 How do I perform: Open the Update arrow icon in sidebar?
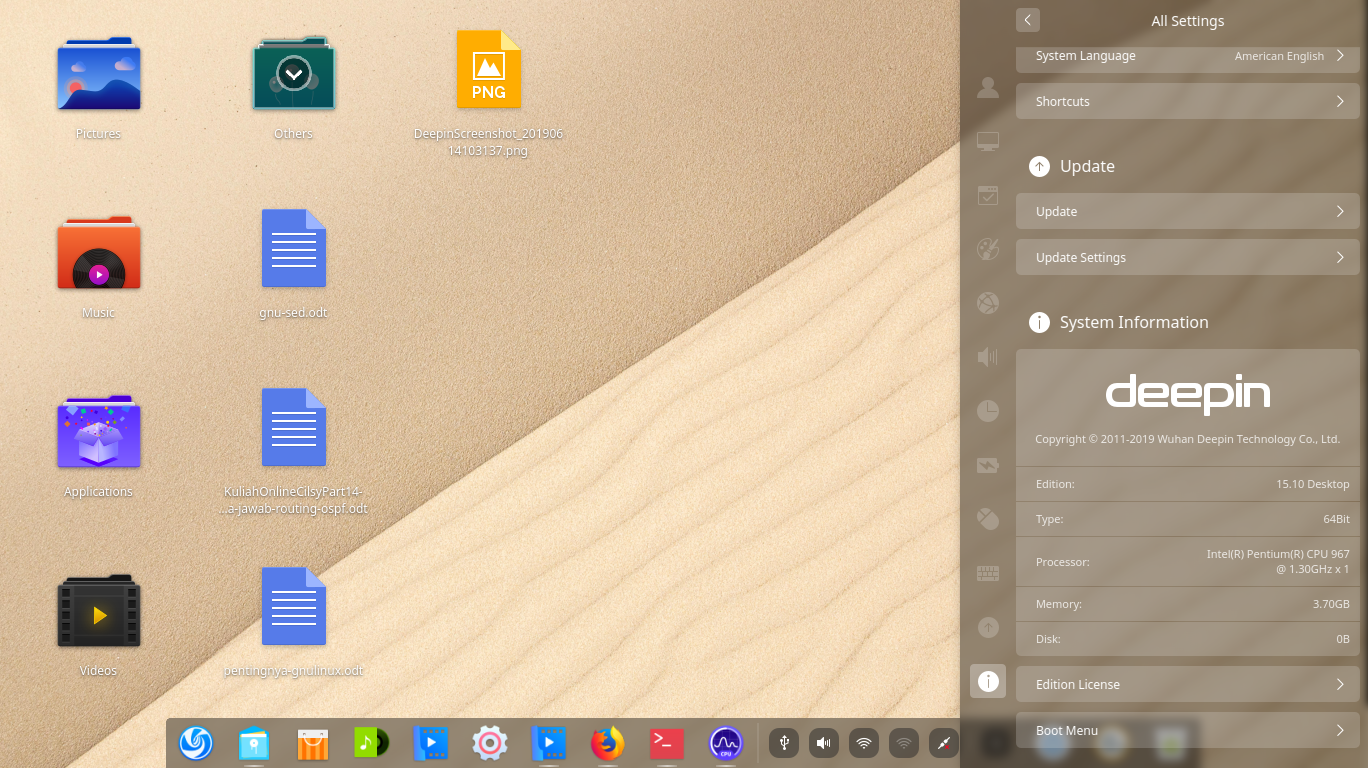[x=988, y=627]
